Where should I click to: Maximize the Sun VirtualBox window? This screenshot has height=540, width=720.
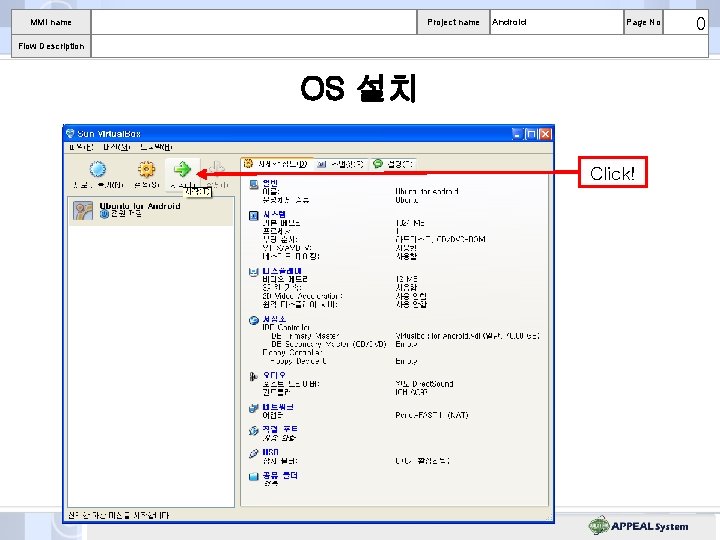531,134
